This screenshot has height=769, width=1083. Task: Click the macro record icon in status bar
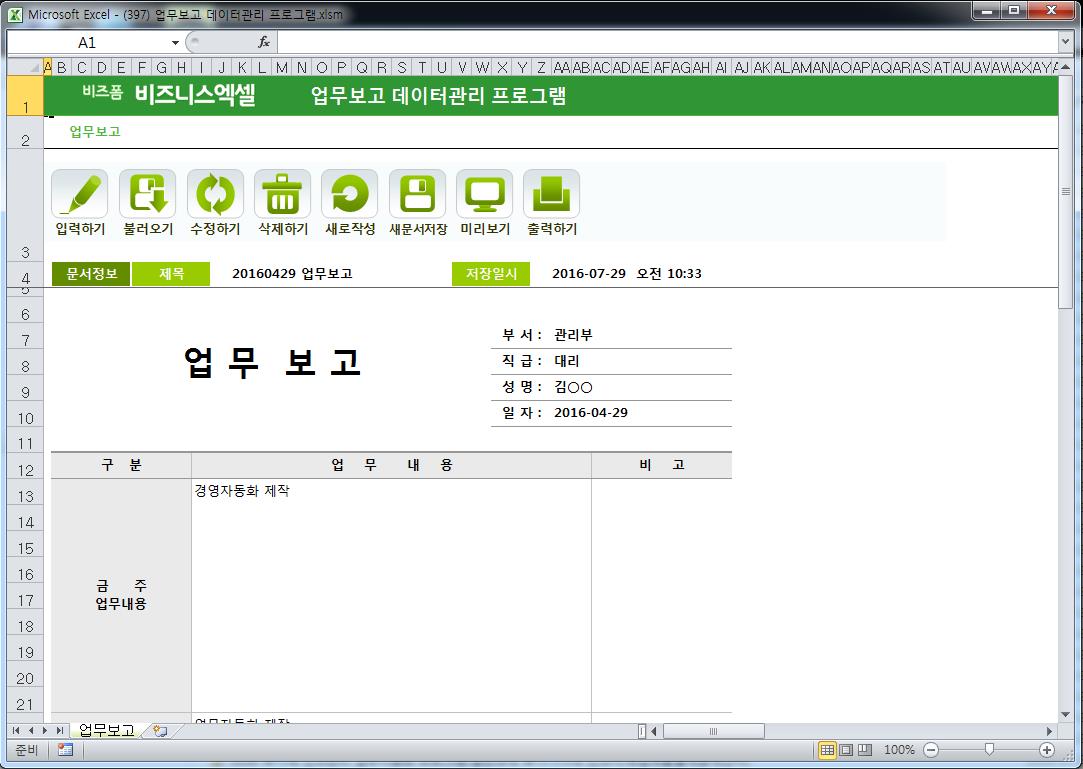[66, 750]
